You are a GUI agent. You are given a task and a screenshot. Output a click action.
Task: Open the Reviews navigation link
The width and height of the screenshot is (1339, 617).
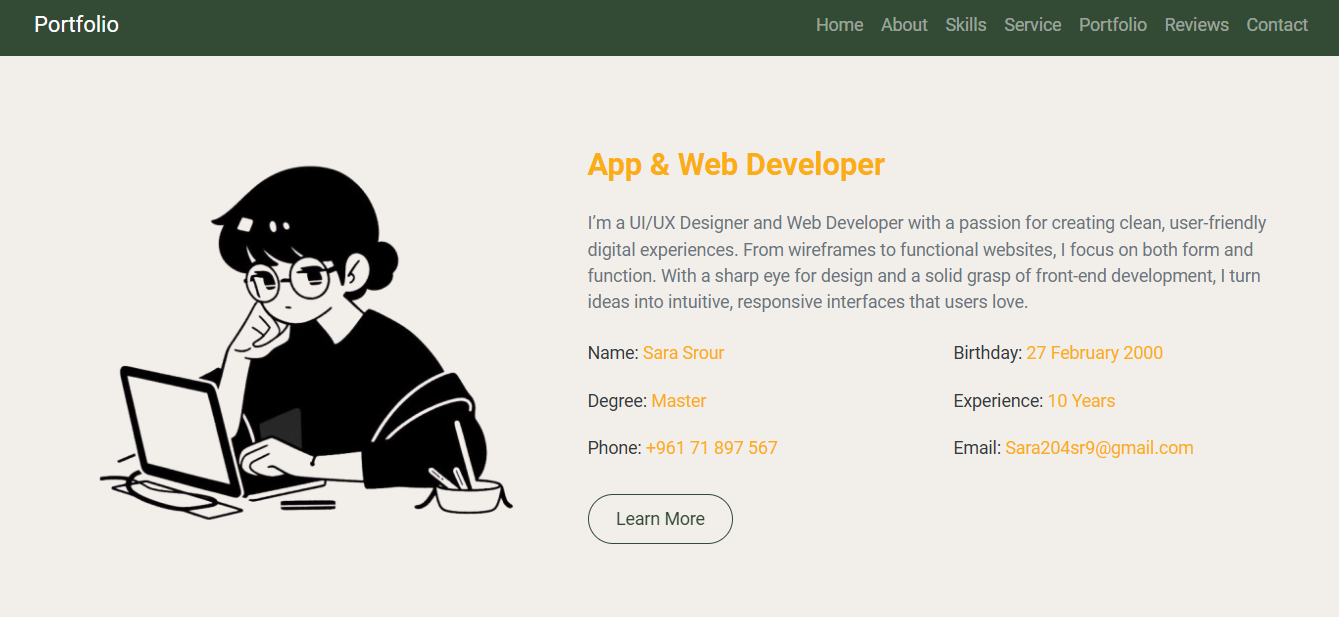(1196, 25)
